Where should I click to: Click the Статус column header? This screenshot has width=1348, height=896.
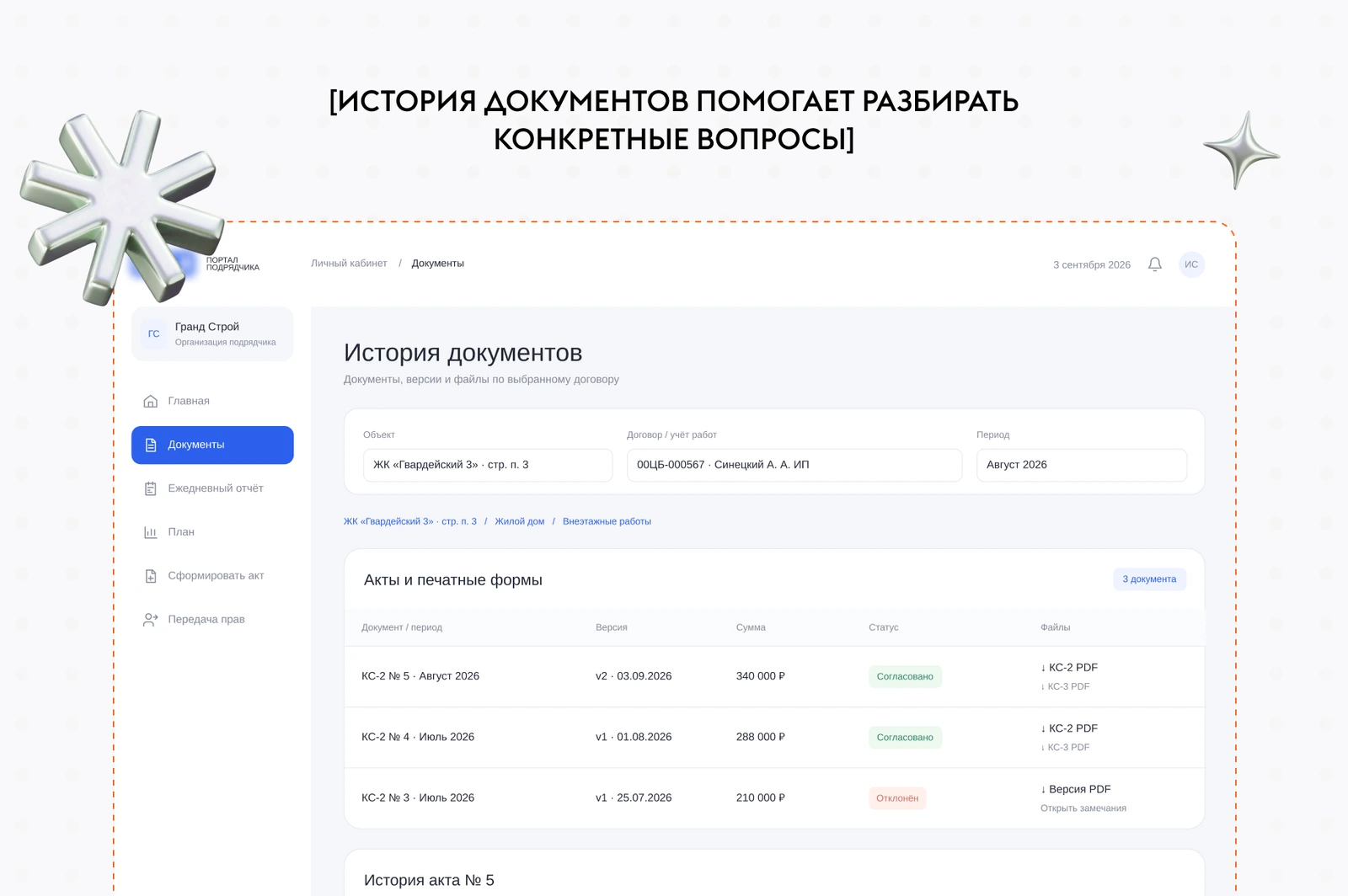click(x=884, y=627)
